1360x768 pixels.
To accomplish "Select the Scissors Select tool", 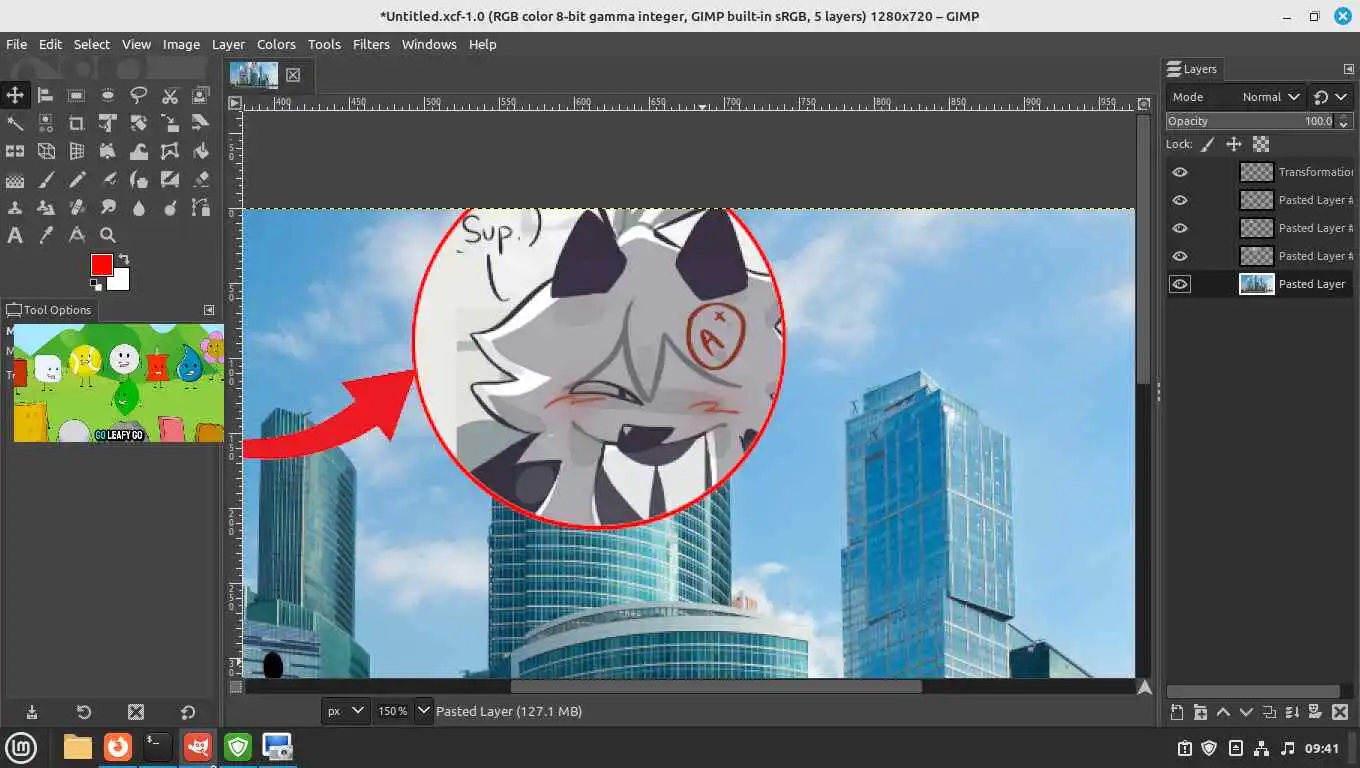I will pos(170,95).
